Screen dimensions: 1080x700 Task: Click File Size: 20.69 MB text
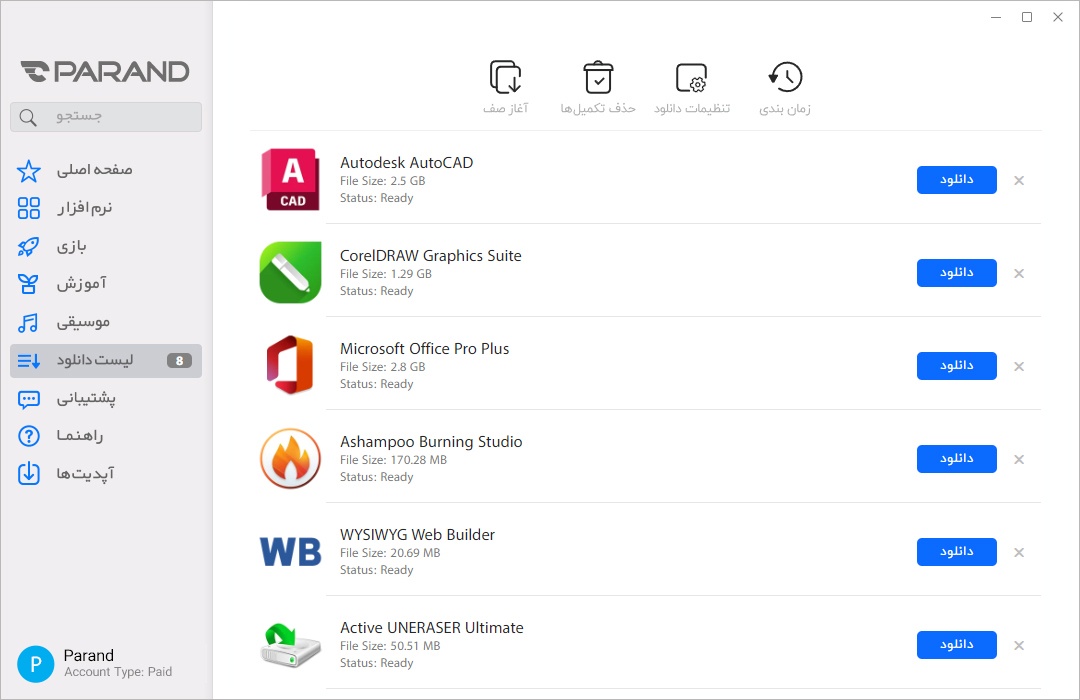390,553
